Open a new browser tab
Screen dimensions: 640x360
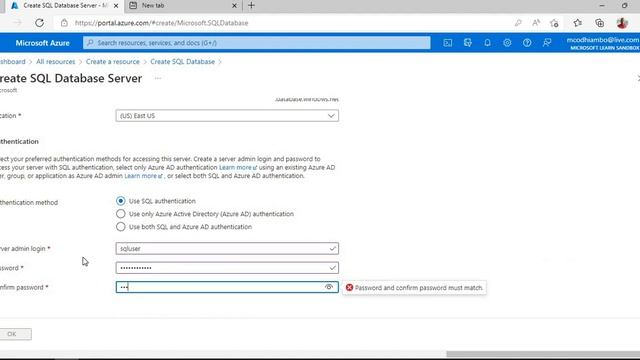click(251, 6)
